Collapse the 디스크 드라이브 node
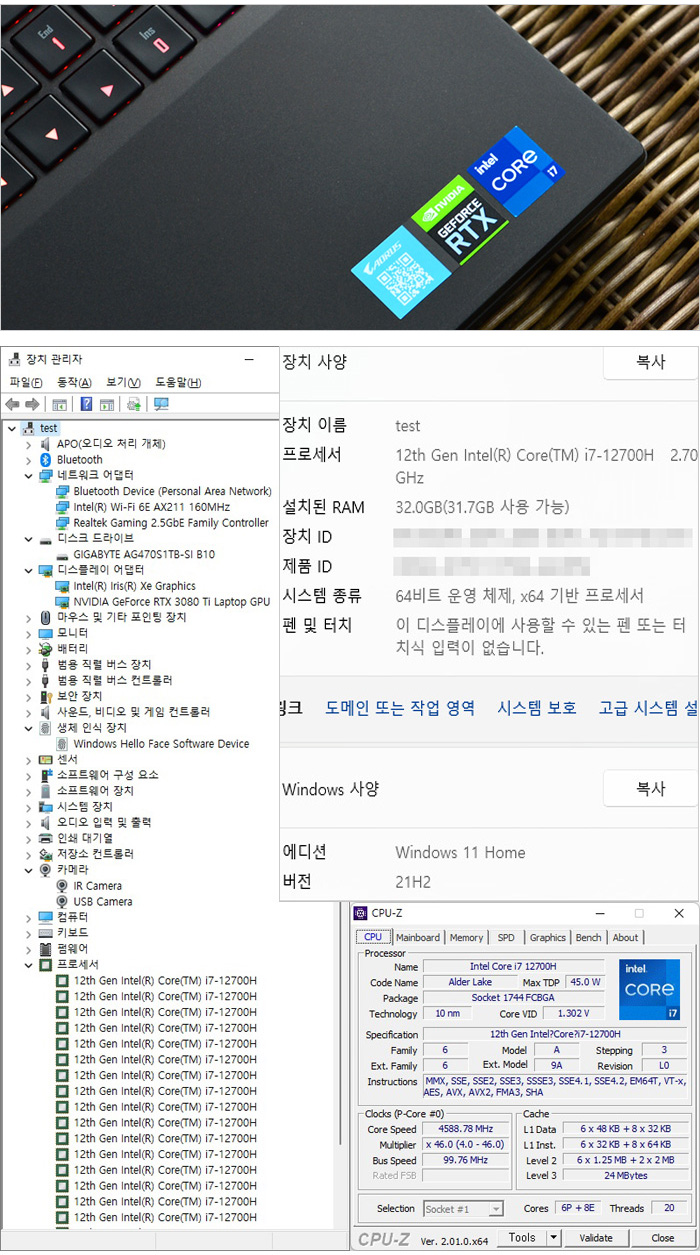 coord(28,538)
